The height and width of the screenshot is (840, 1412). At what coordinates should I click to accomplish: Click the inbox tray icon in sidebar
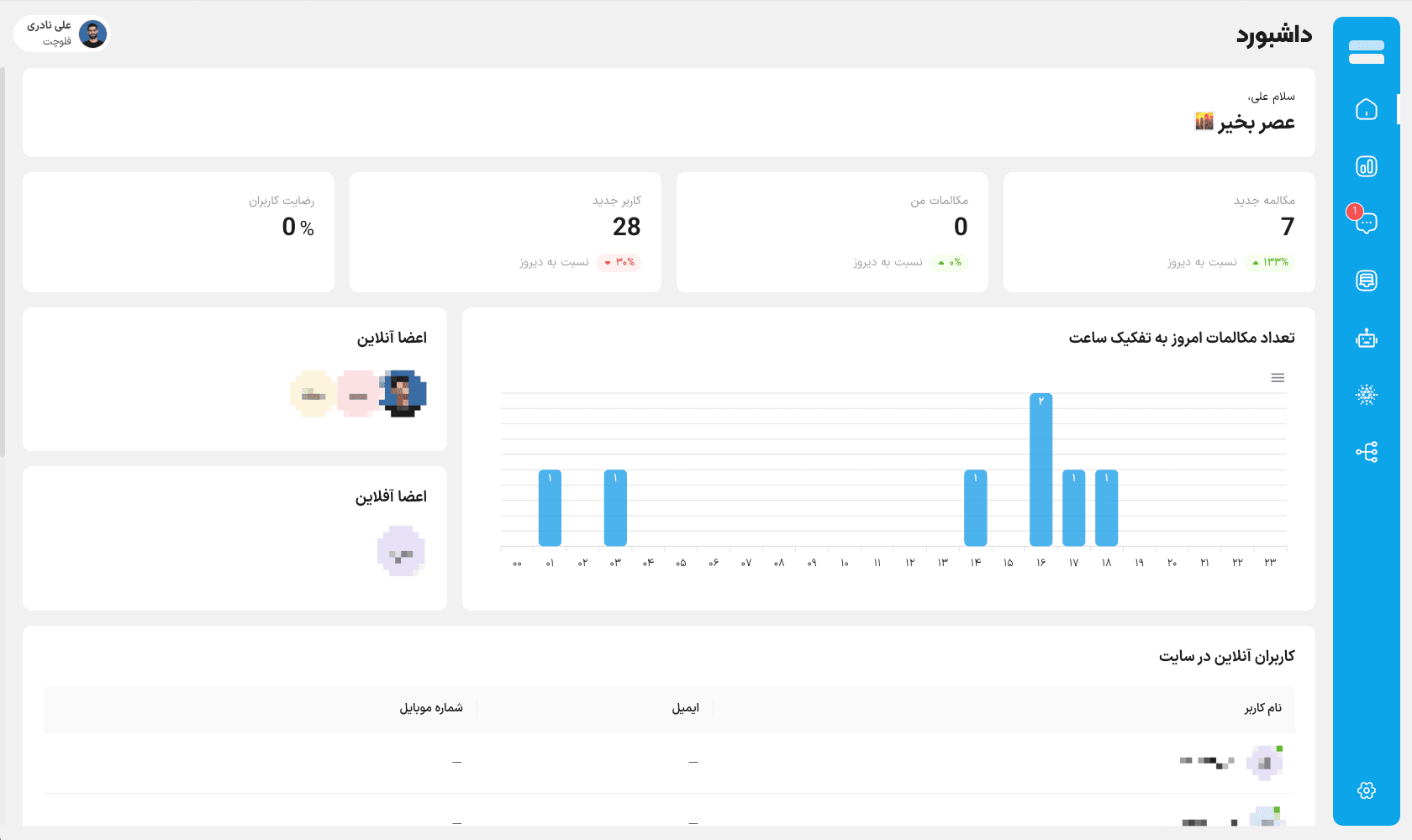tap(1366, 281)
